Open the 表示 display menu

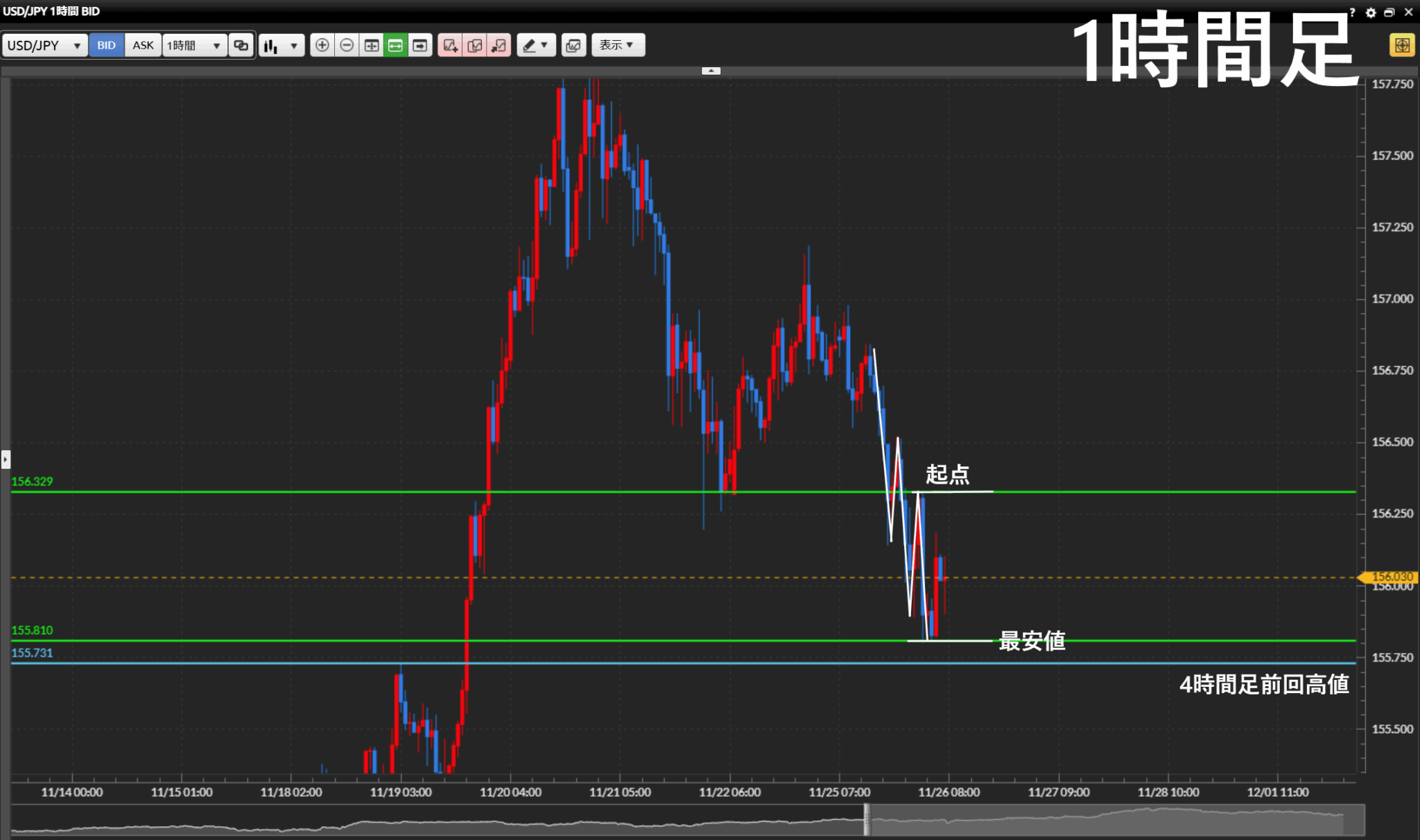pyautogui.click(x=617, y=46)
